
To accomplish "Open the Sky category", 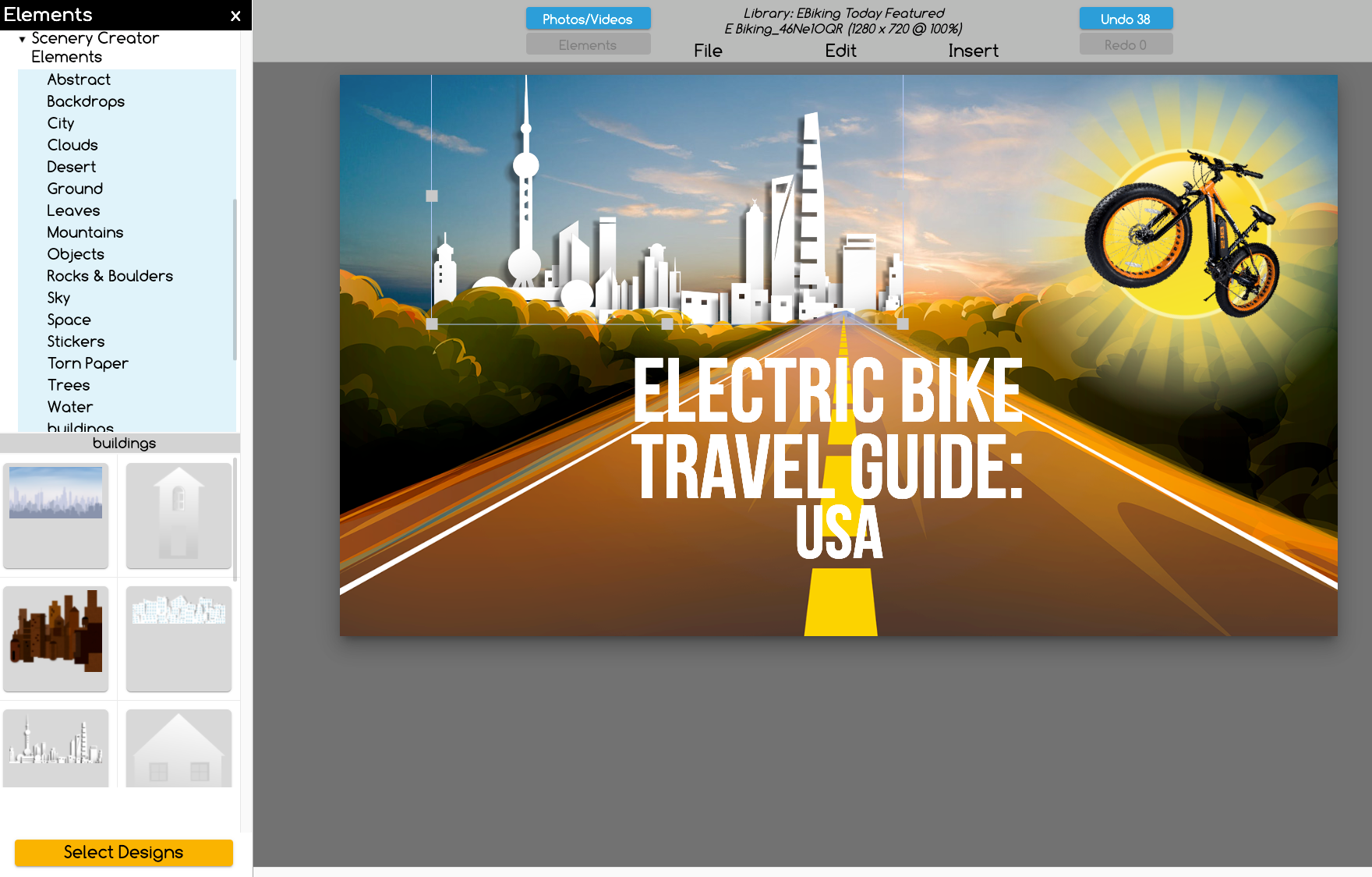I will coord(58,298).
